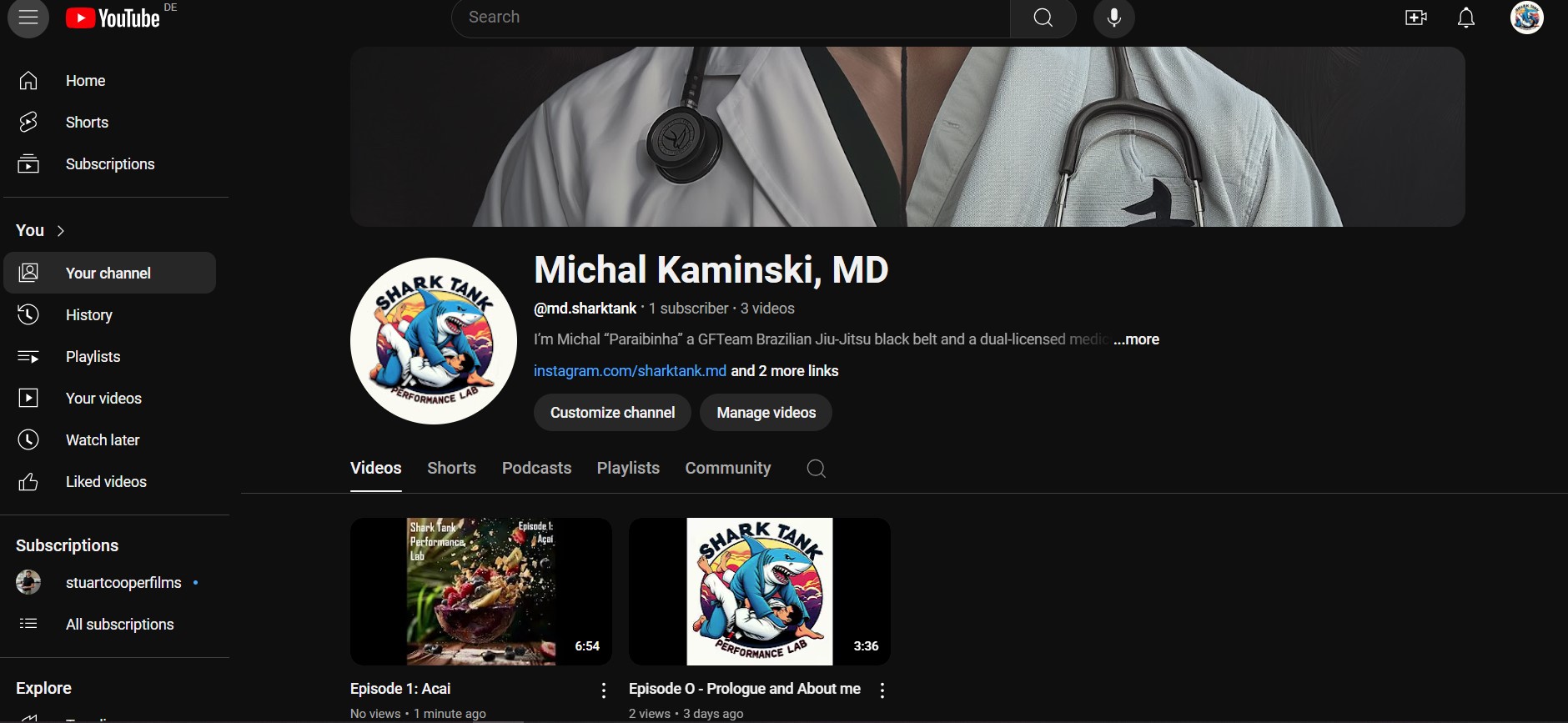Image resolution: width=1568 pixels, height=723 pixels.
Task: Play the Episode 0 Shark Tank thumbnail
Action: coord(760,591)
